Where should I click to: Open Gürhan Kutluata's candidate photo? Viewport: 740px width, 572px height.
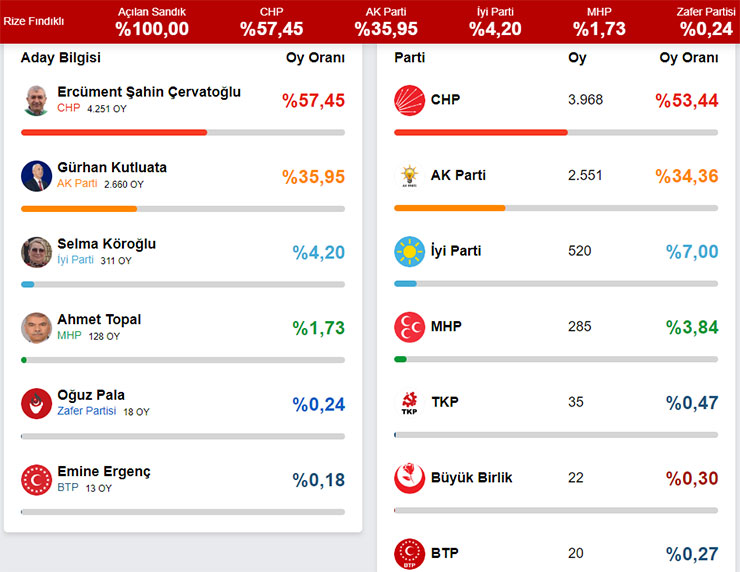point(37,176)
